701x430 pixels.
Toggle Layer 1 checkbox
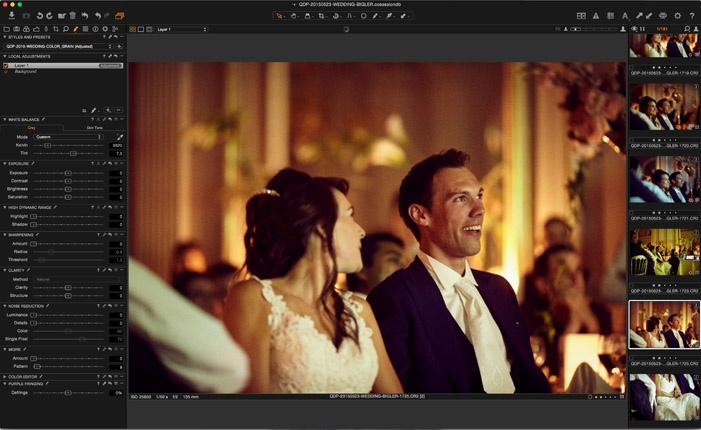click(x=6, y=66)
